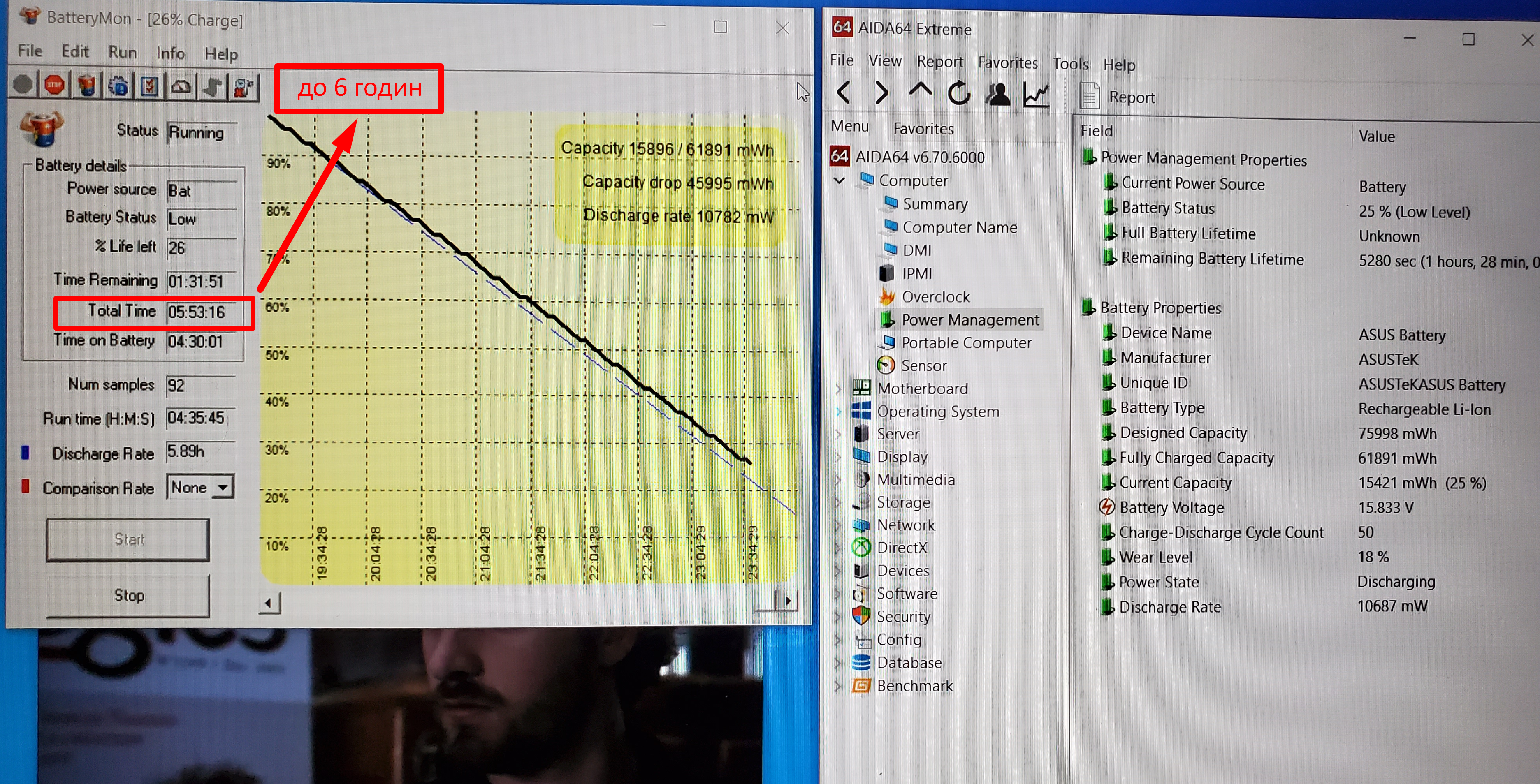The height and width of the screenshot is (784, 1540).
Task: Click the AIDA64 user profile icon
Action: point(997,94)
